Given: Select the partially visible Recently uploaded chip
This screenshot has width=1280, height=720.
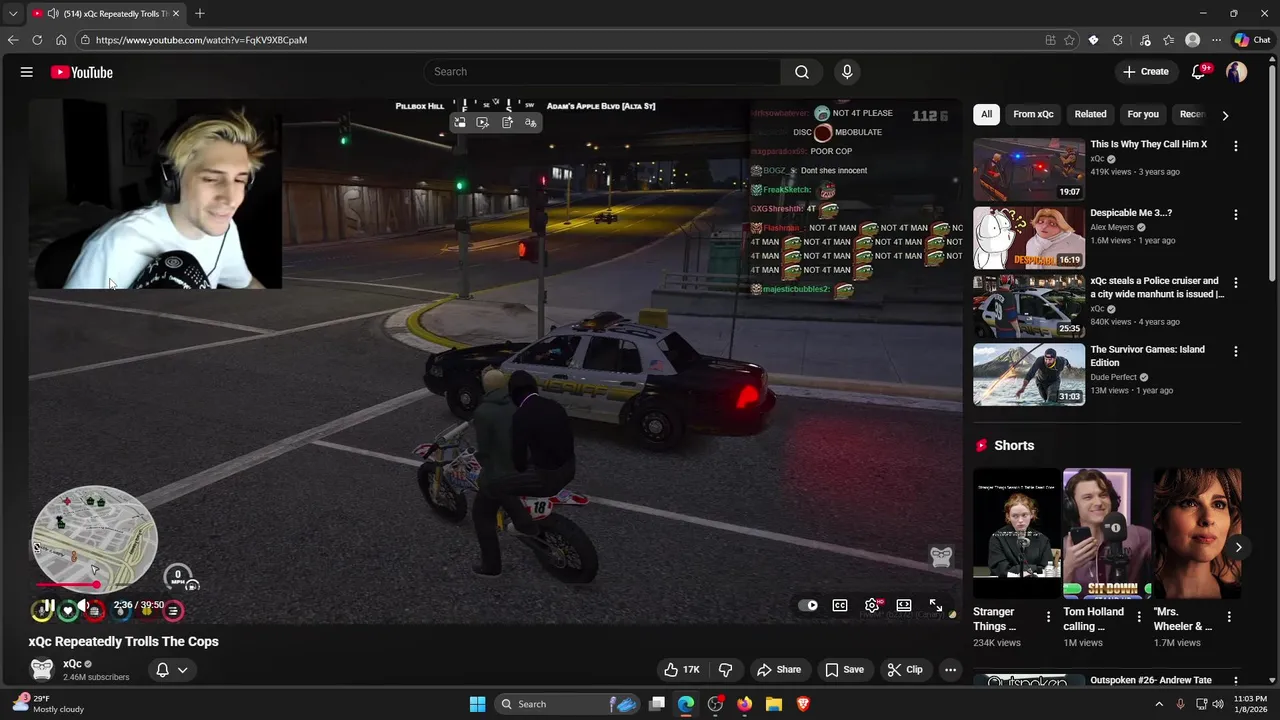Looking at the screenshot, I should pyautogui.click(x=1191, y=114).
